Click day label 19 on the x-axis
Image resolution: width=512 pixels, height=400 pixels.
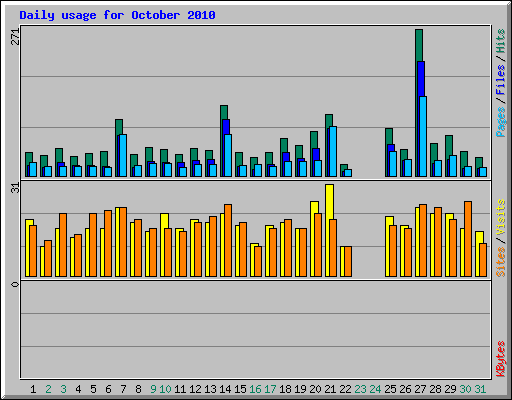coord(300,389)
